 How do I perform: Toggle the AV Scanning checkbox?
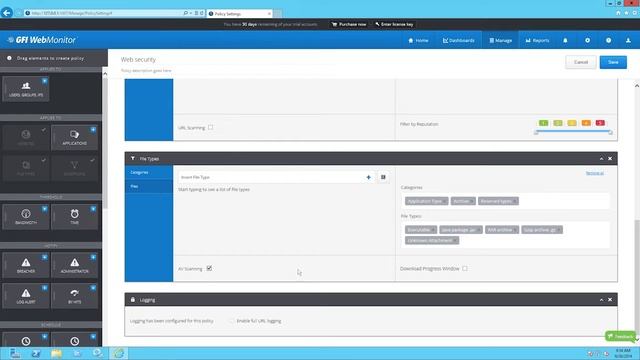tap(209, 268)
